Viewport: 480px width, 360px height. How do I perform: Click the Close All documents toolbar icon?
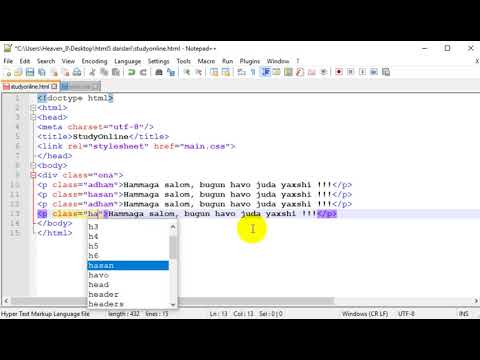click(65, 72)
